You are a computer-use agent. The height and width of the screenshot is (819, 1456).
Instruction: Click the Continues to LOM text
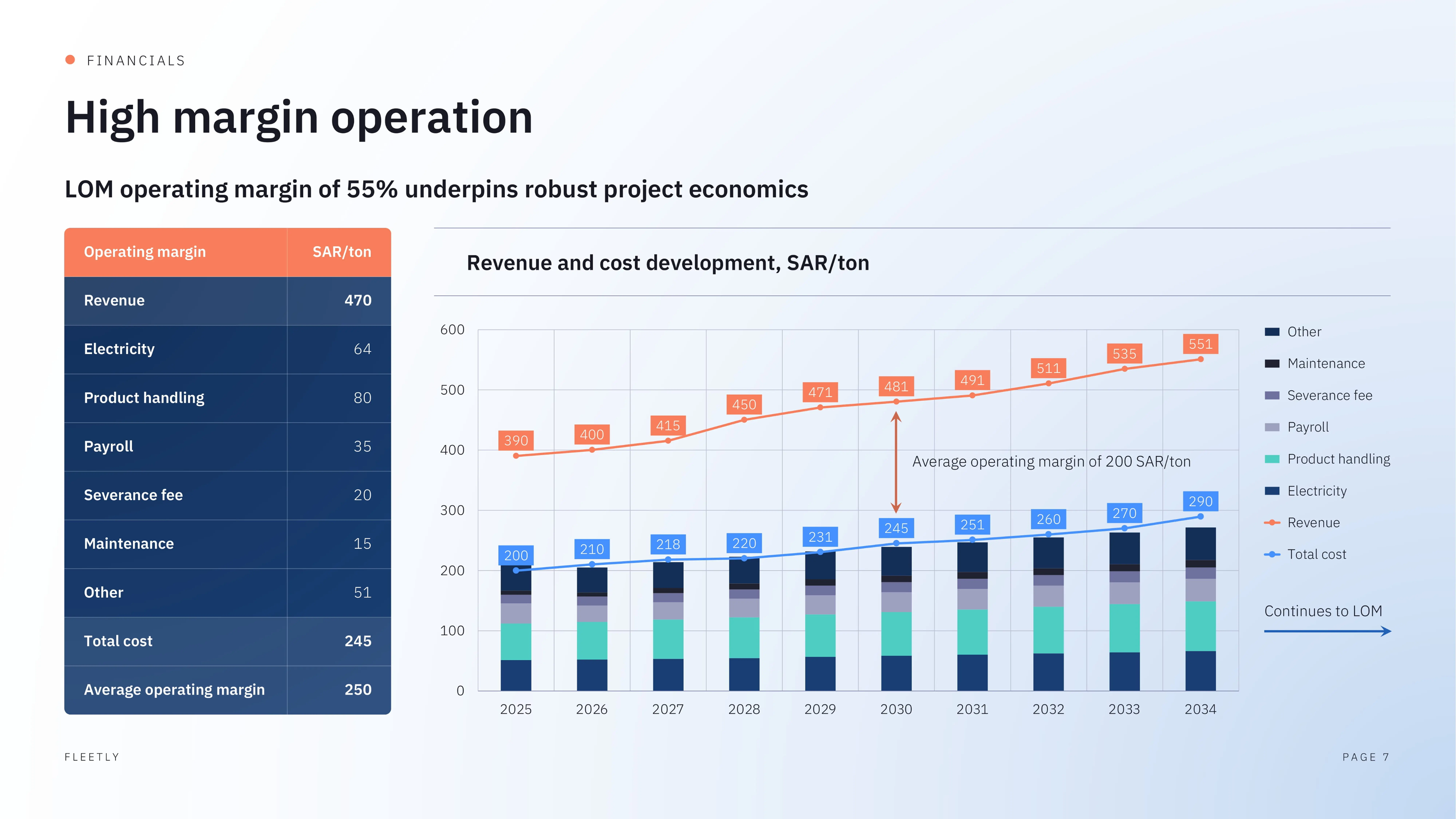[1323, 612]
